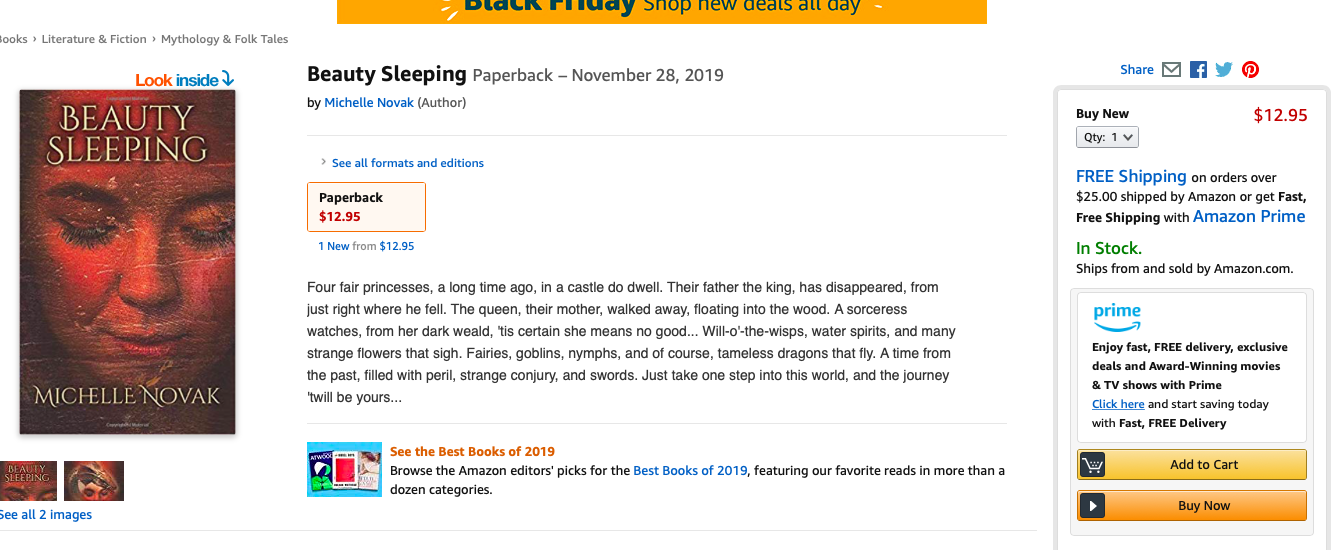1340x550 pixels.
Task: Open Mythology & Folk Tales breadcrumb
Action: 224,39
